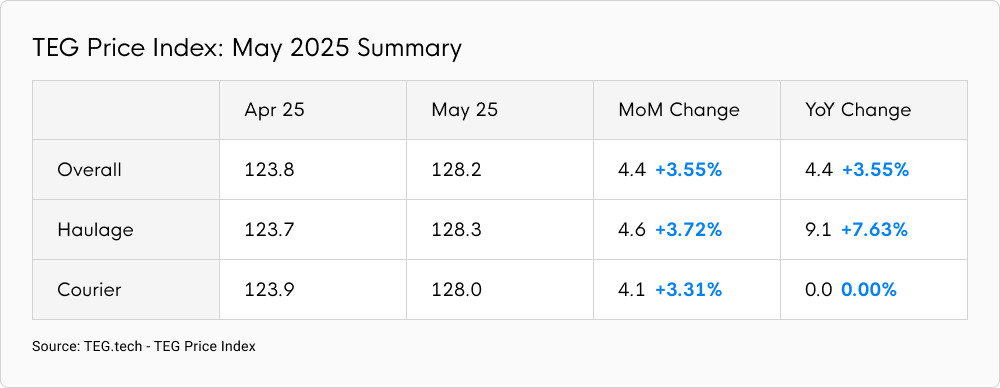Click the Overall Apr 25 value 123.8
Screen dimensions: 1000x388
[269, 170]
